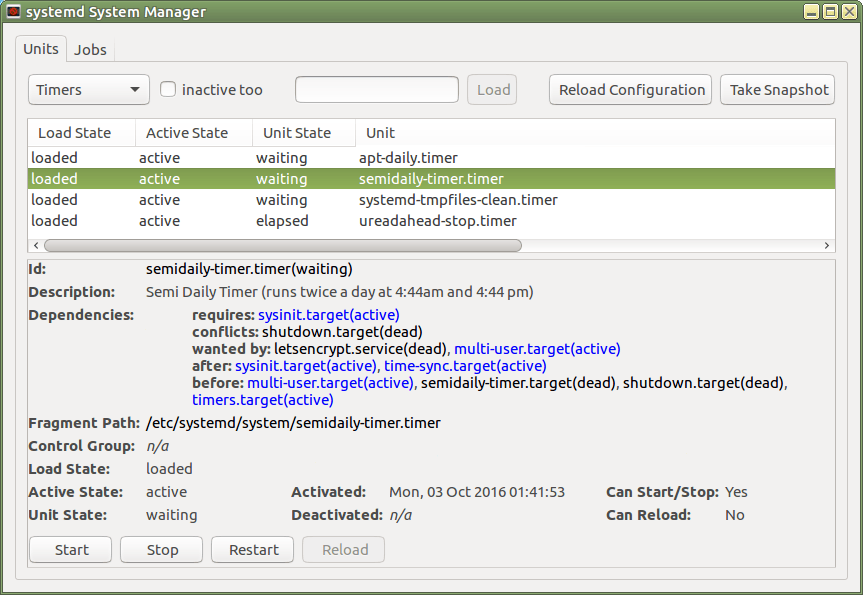Sort by the Unit column header
Screen dimensions: 863x595
pos(596,133)
